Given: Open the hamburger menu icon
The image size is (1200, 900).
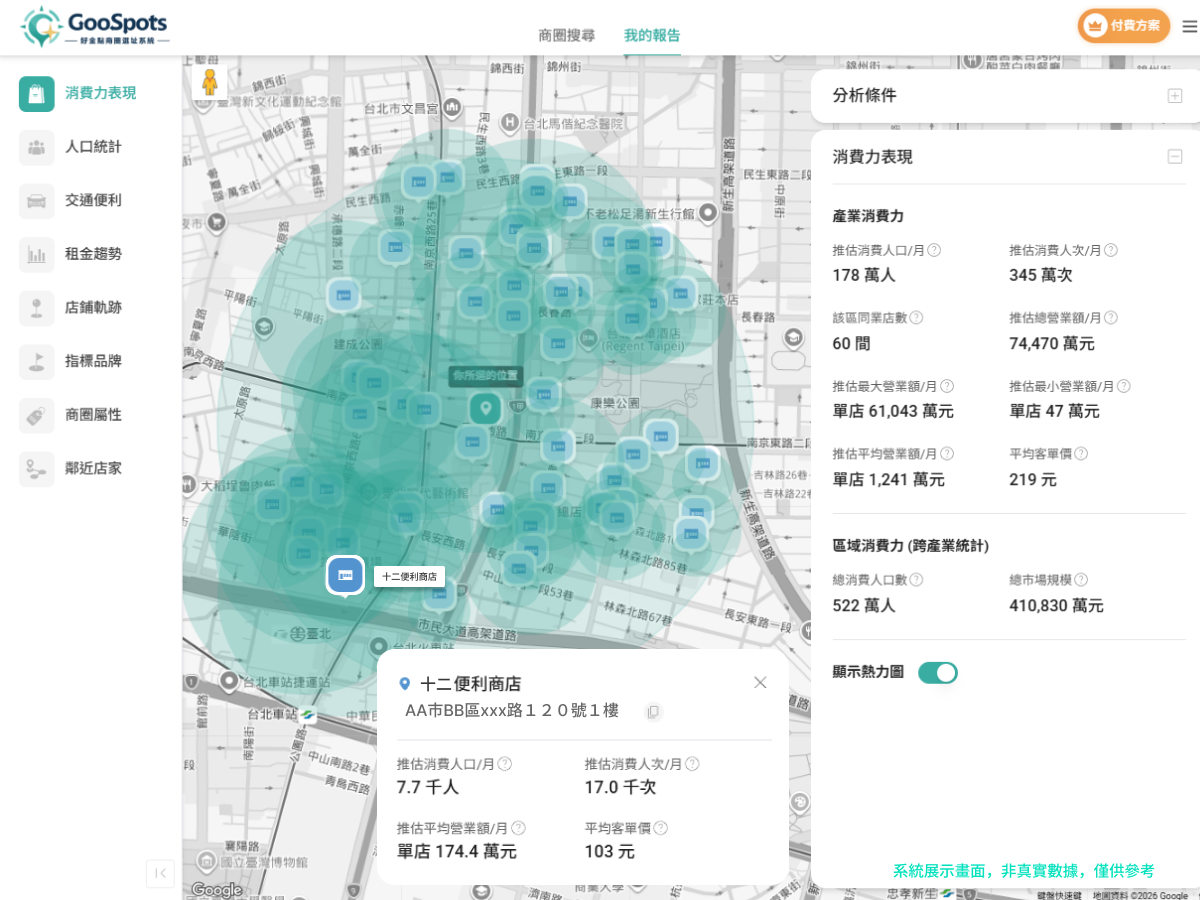Looking at the screenshot, I should click(1189, 26).
